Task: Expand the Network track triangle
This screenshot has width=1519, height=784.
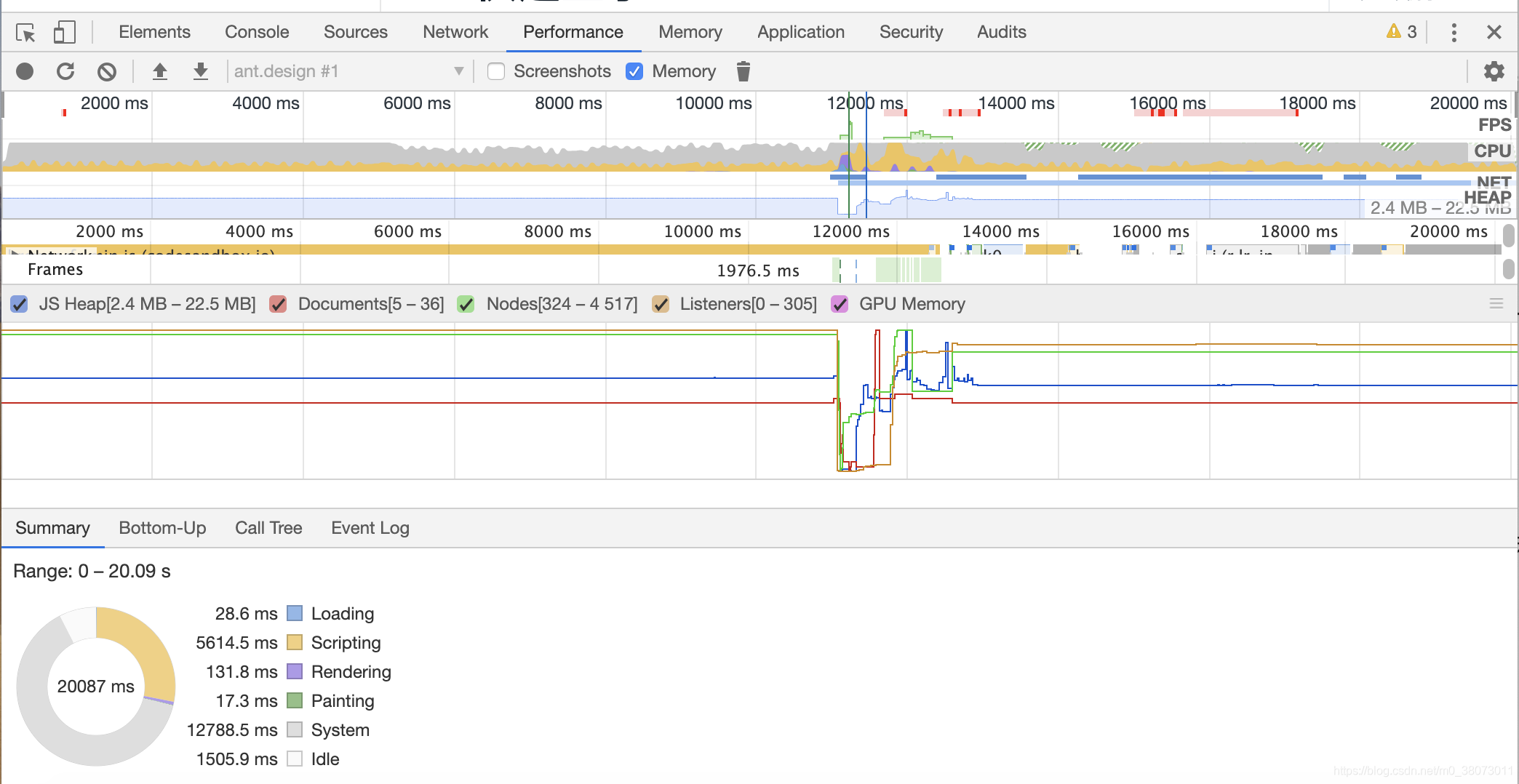Action: coord(14,252)
